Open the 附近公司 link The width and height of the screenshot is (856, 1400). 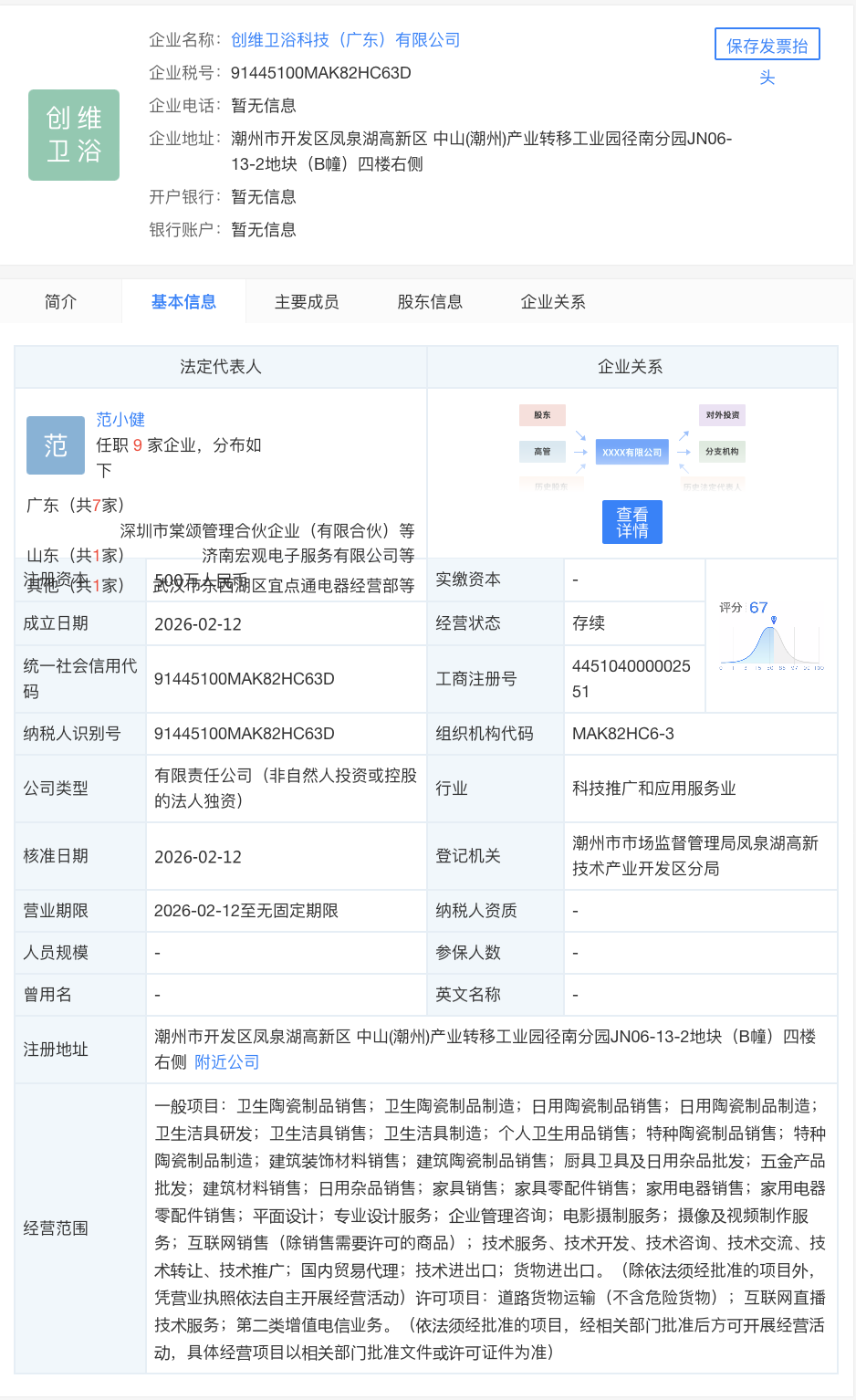(x=225, y=1061)
